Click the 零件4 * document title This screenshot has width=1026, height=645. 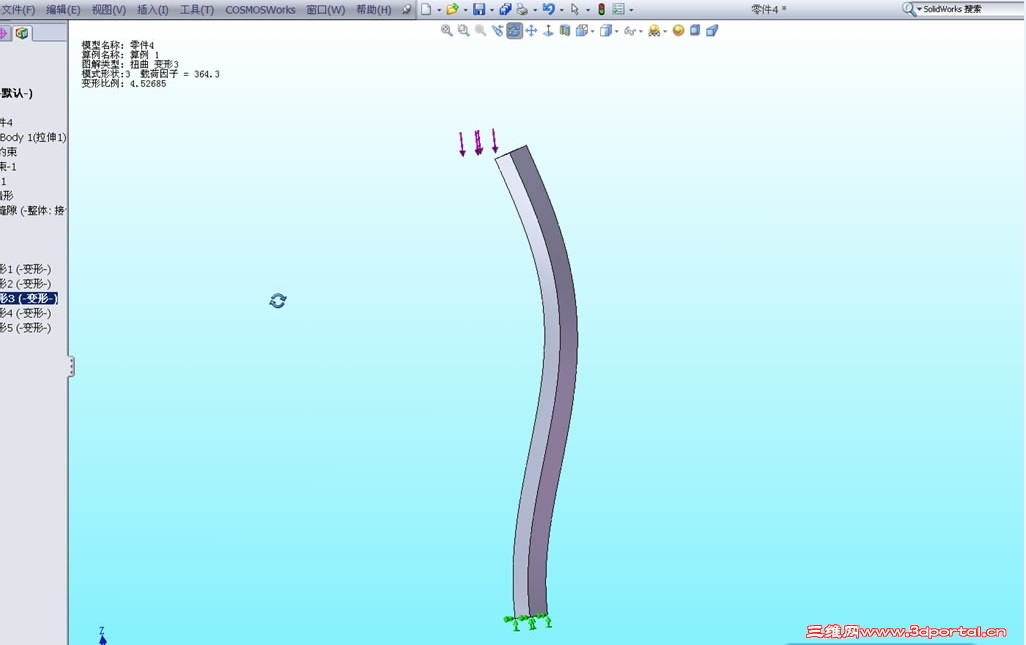[x=768, y=9]
